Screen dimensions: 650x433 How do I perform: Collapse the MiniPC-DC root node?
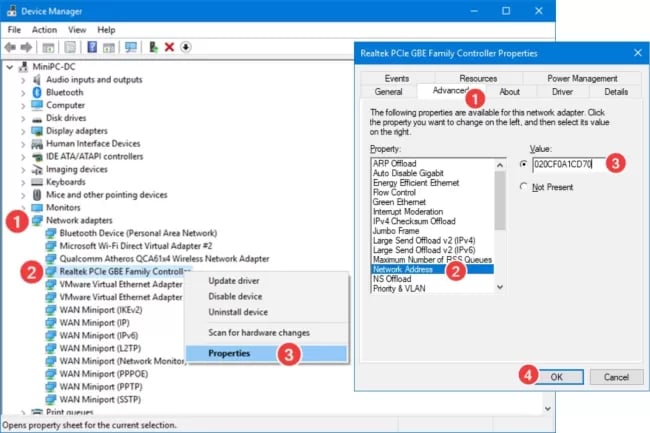10,66
